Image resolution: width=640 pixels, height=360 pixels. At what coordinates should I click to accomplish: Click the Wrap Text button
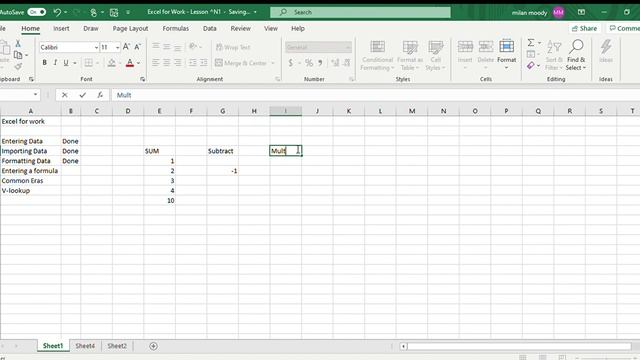click(233, 47)
